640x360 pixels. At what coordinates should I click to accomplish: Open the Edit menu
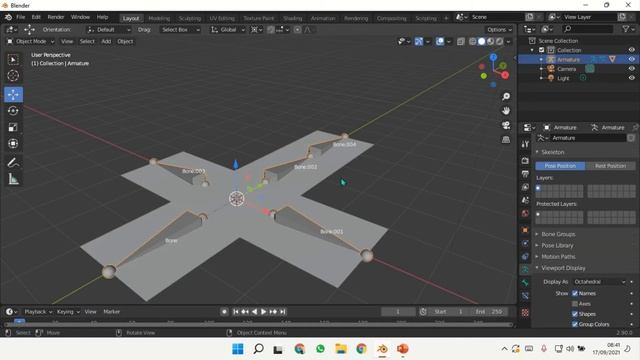36,17
